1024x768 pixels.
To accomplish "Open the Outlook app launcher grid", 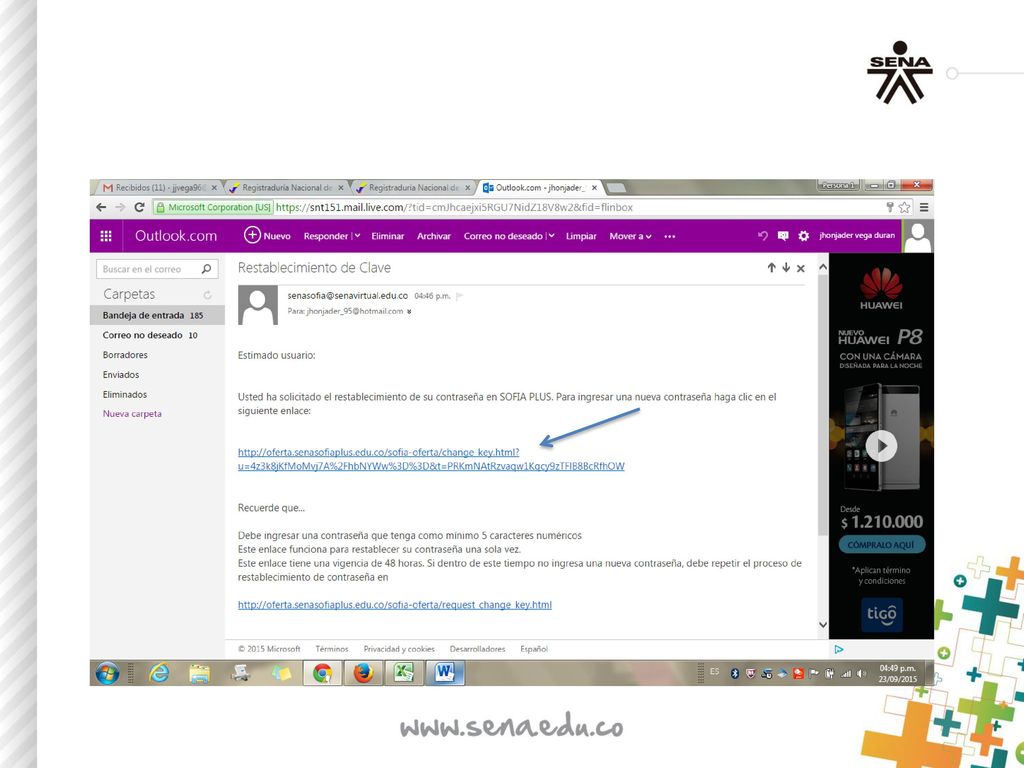I will [x=106, y=236].
